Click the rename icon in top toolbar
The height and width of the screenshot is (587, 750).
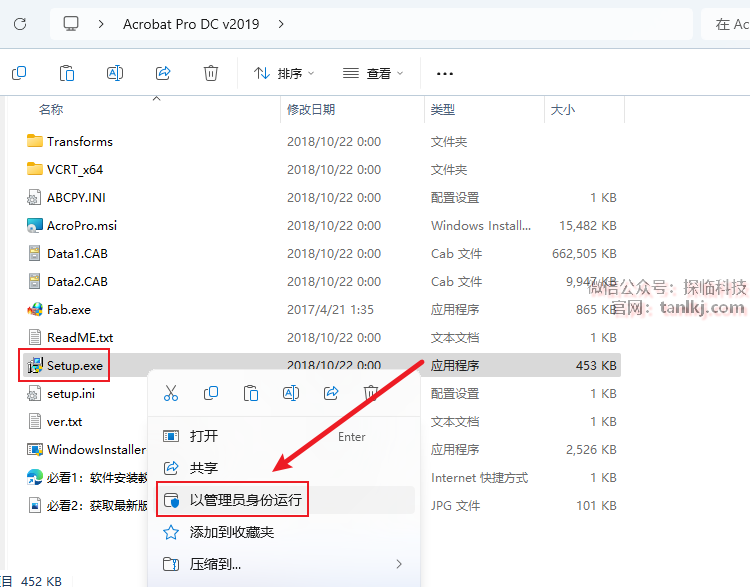point(115,73)
